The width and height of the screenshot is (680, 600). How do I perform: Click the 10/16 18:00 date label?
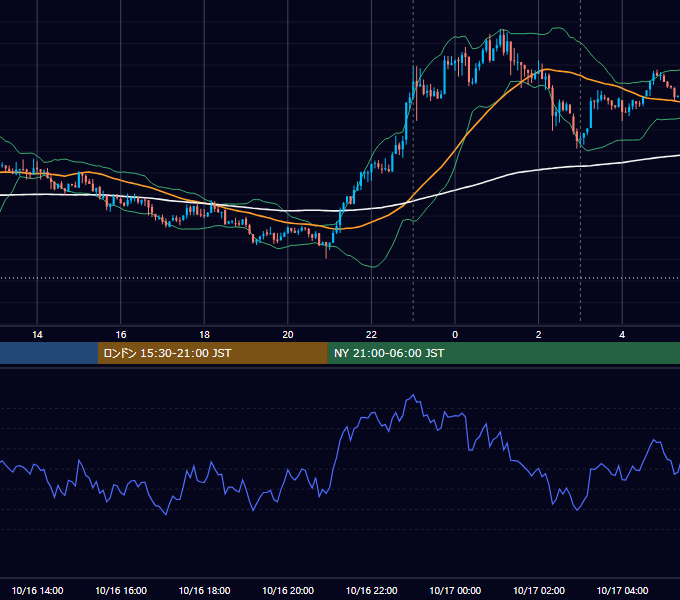204,590
